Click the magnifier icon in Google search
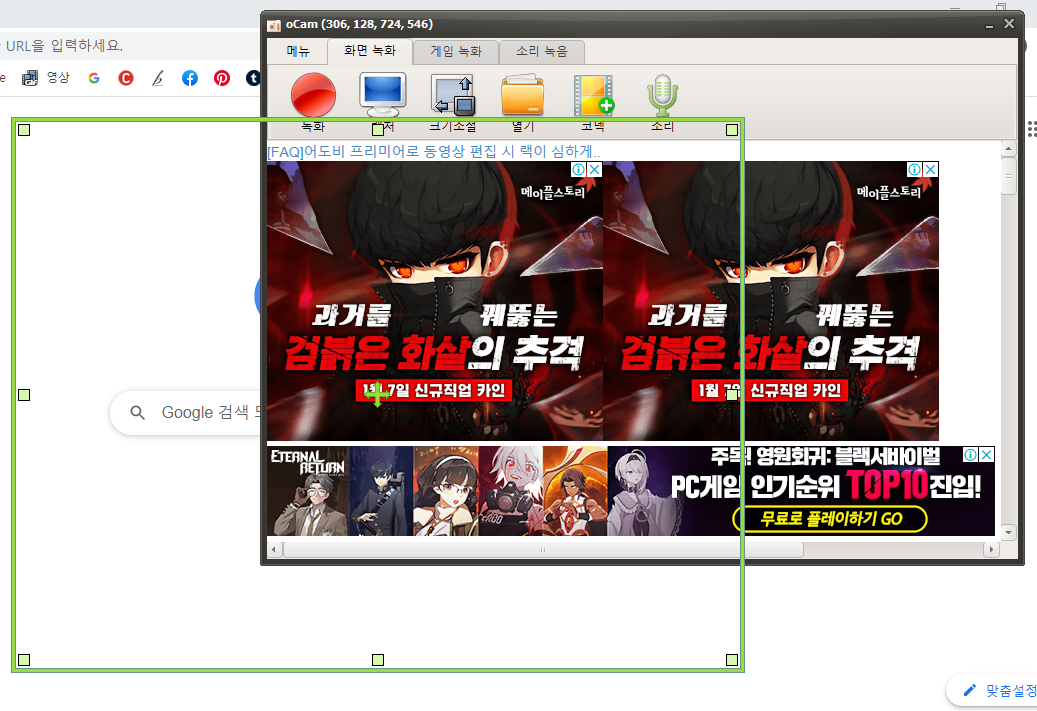The image size is (1037, 711). point(138,413)
